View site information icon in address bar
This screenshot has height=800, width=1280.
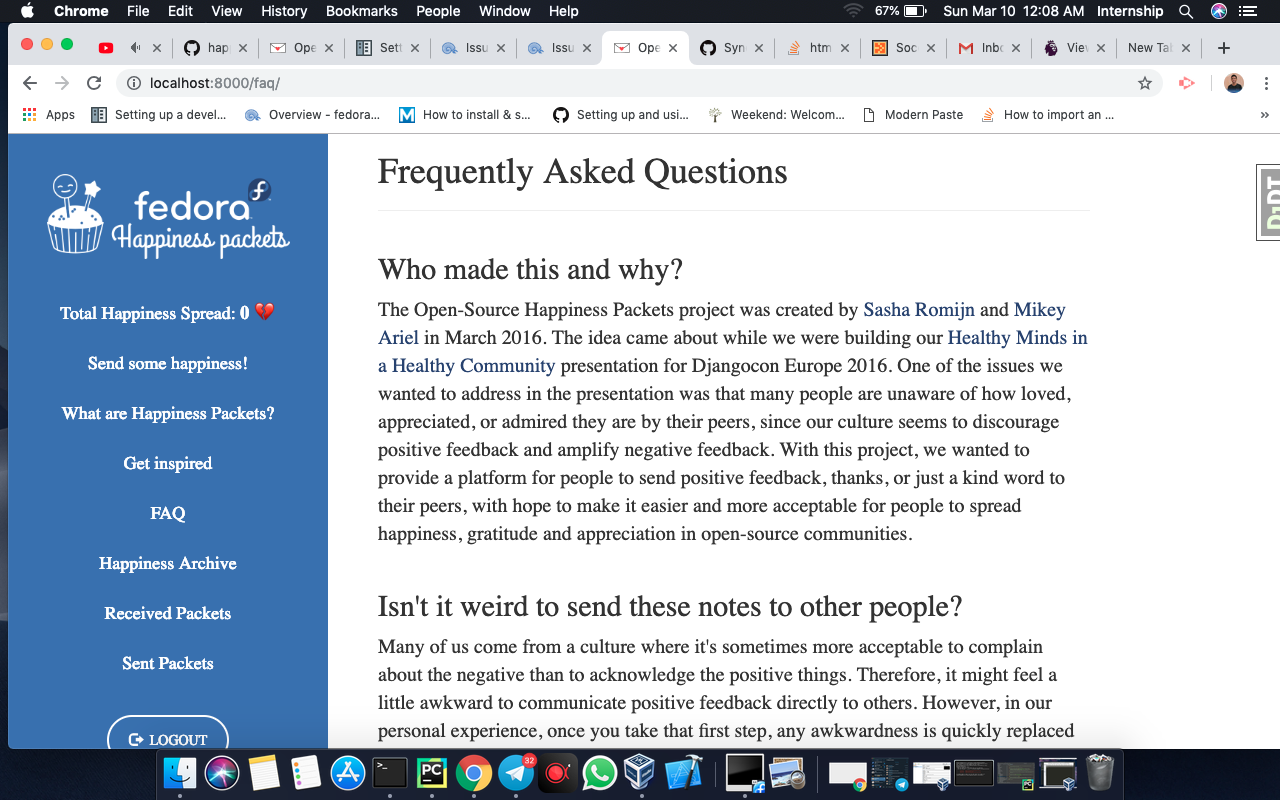tap(133, 83)
